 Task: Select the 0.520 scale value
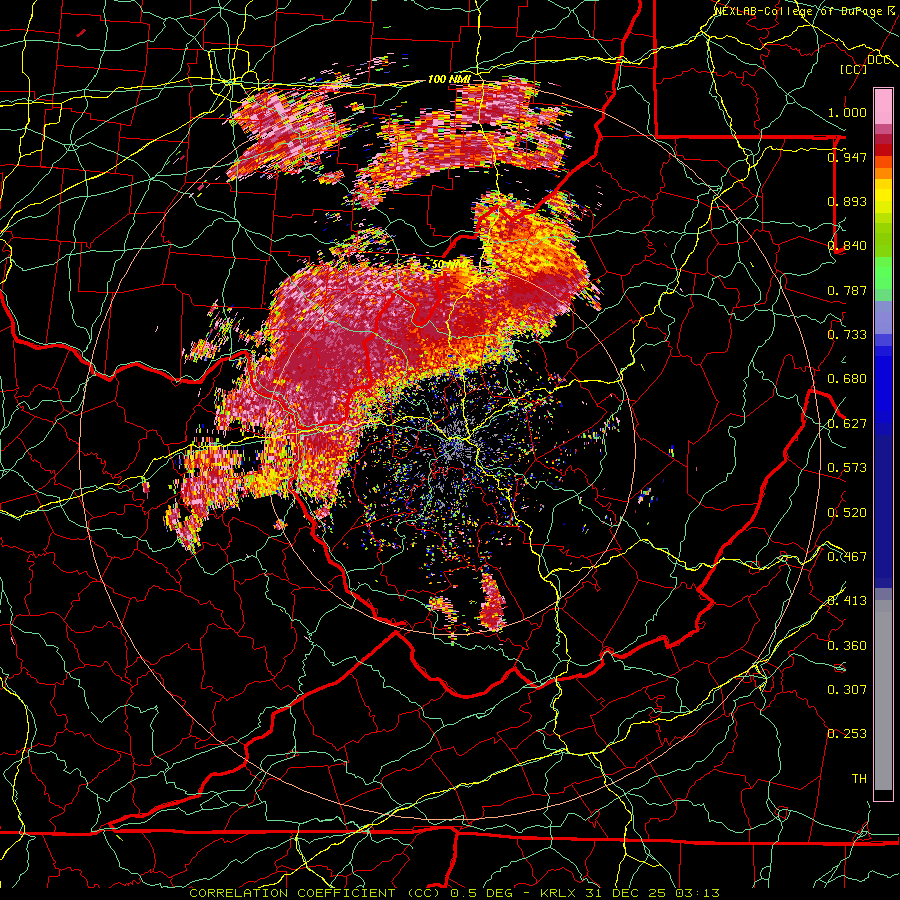(847, 513)
